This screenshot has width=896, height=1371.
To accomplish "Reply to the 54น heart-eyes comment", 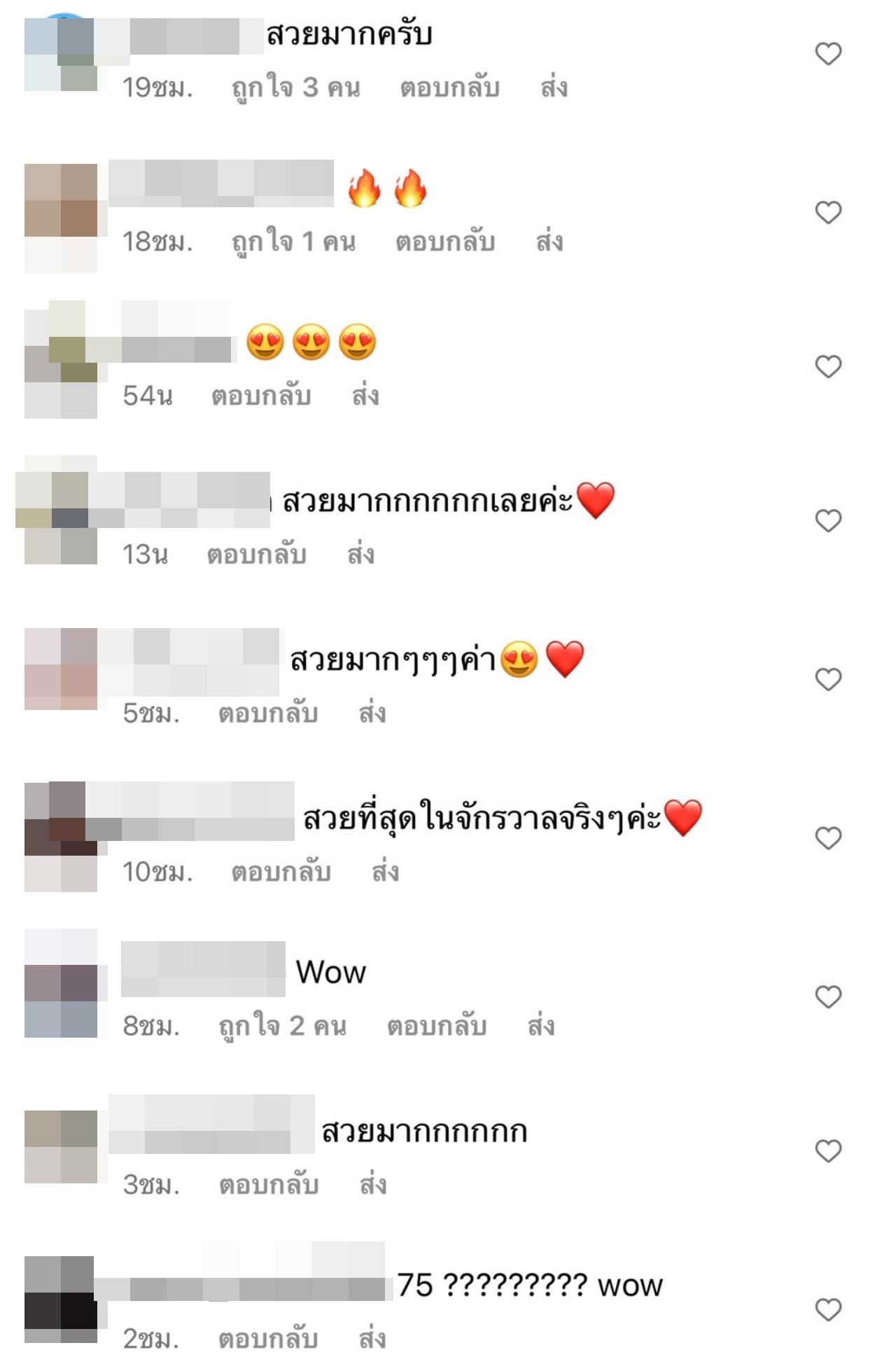I will pyautogui.click(x=261, y=396).
